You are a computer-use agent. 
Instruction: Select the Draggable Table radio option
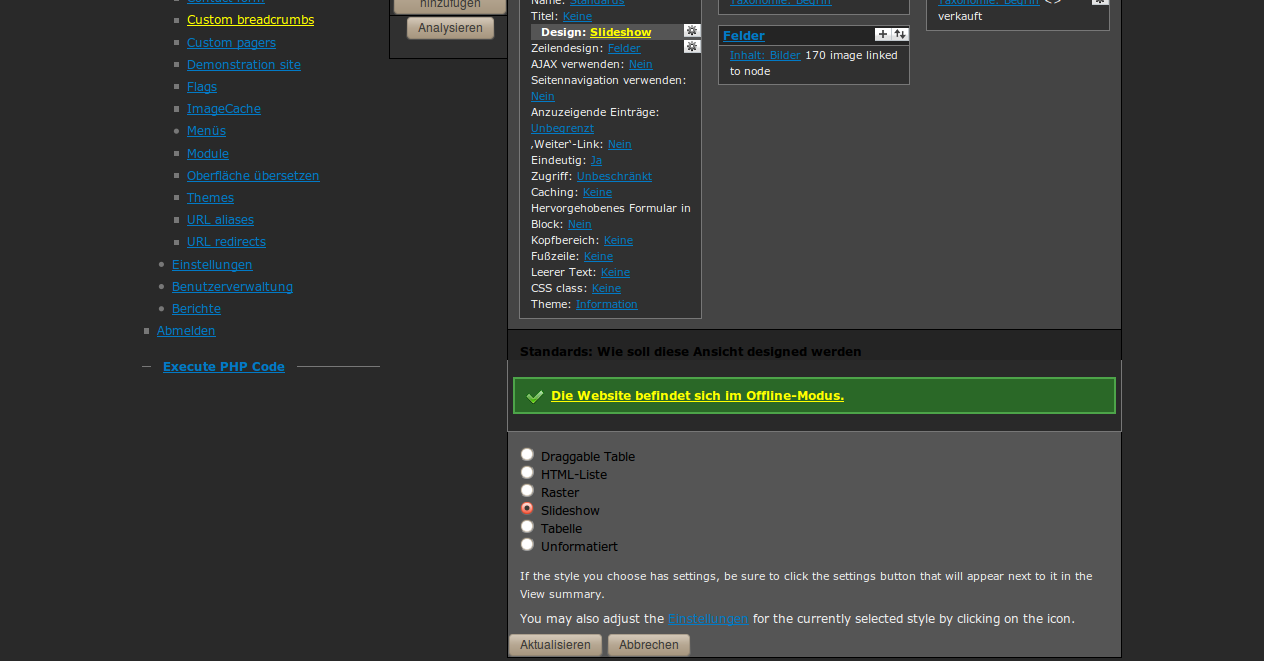[527, 455]
